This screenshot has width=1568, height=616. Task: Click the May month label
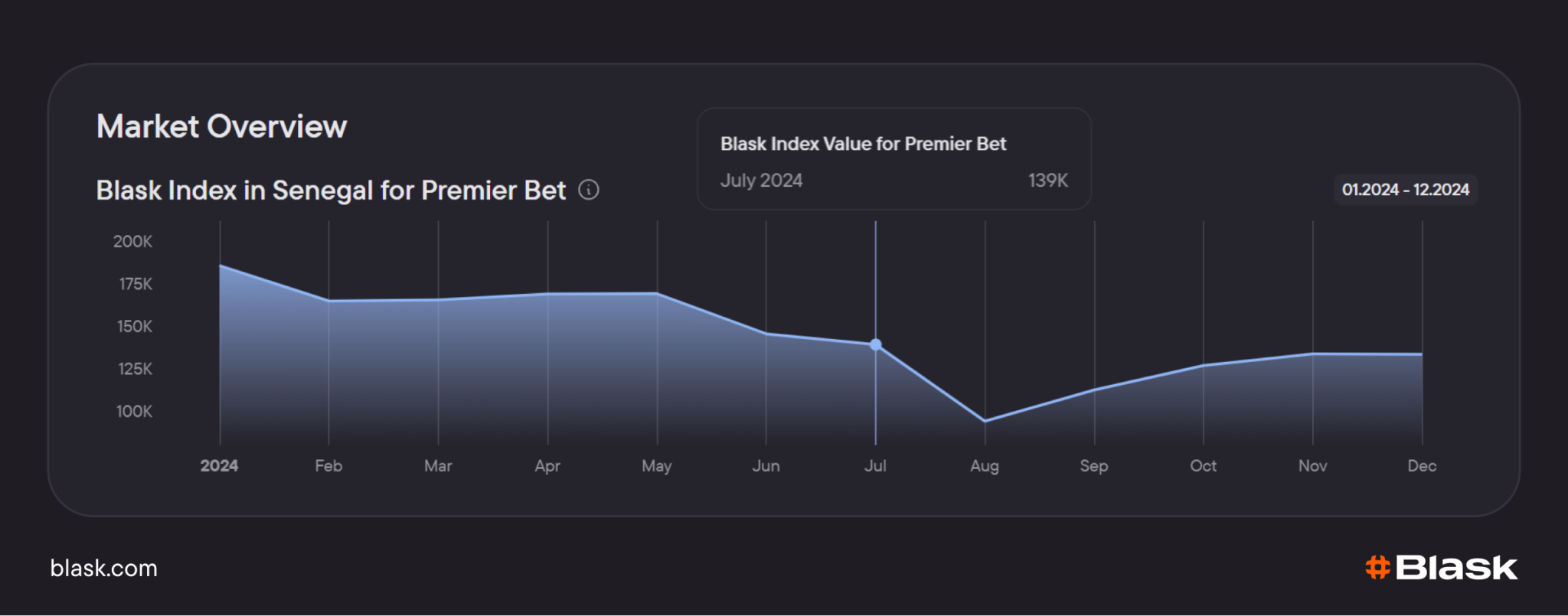(657, 466)
